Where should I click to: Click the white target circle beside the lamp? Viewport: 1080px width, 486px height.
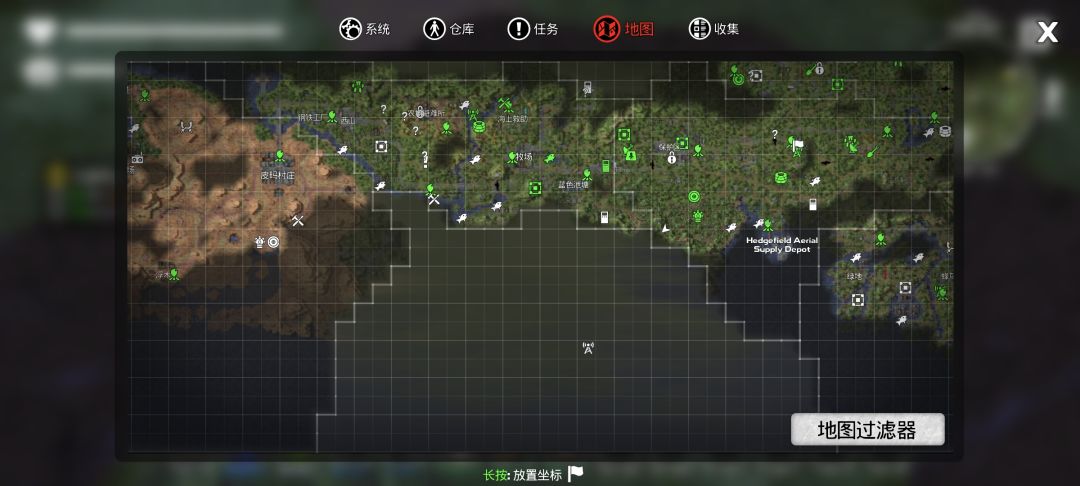click(273, 242)
